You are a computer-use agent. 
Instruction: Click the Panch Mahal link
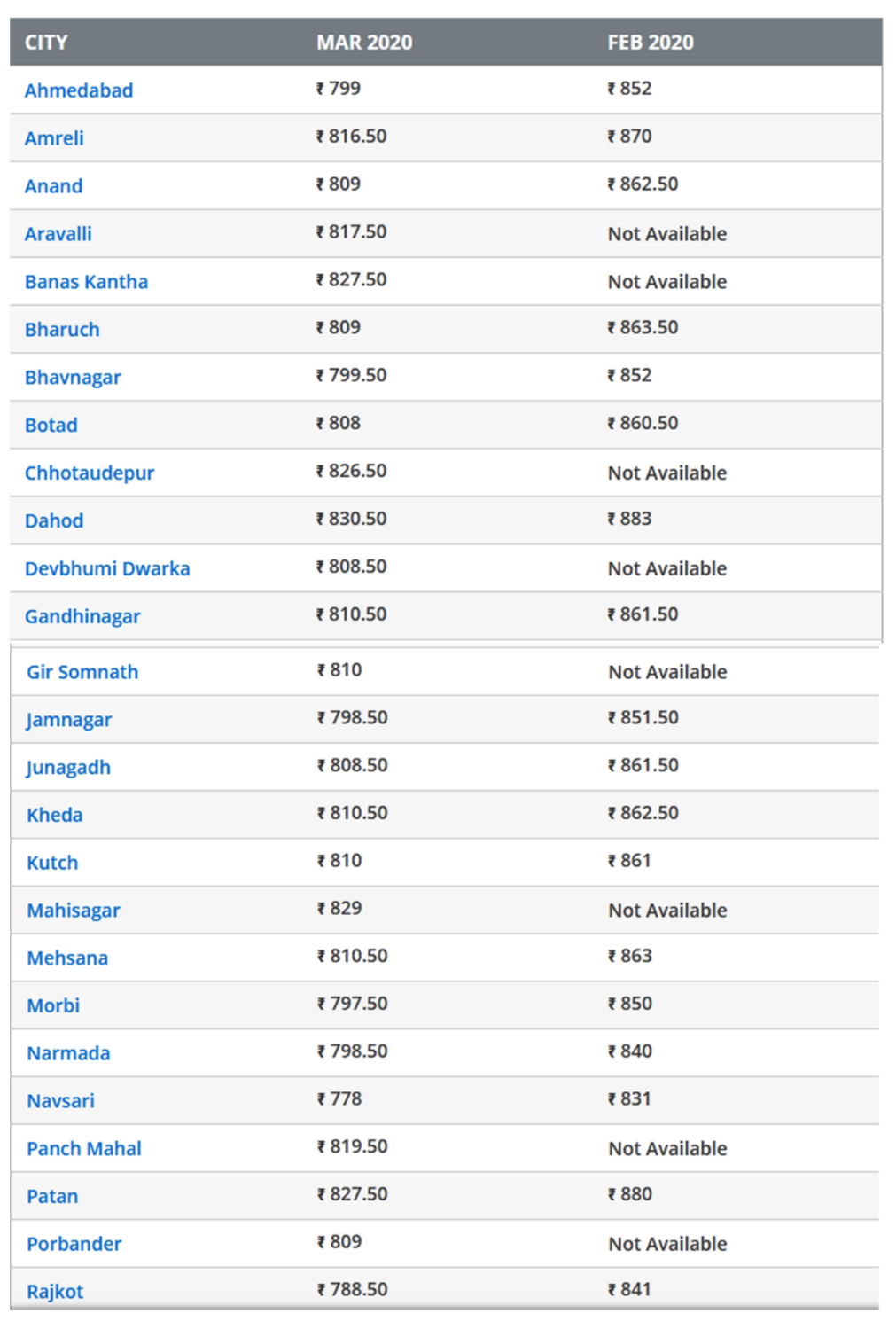pos(84,1149)
